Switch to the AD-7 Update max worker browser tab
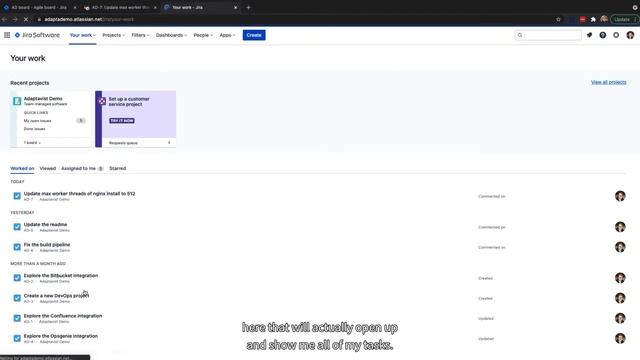The image size is (640, 360). [120, 7]
